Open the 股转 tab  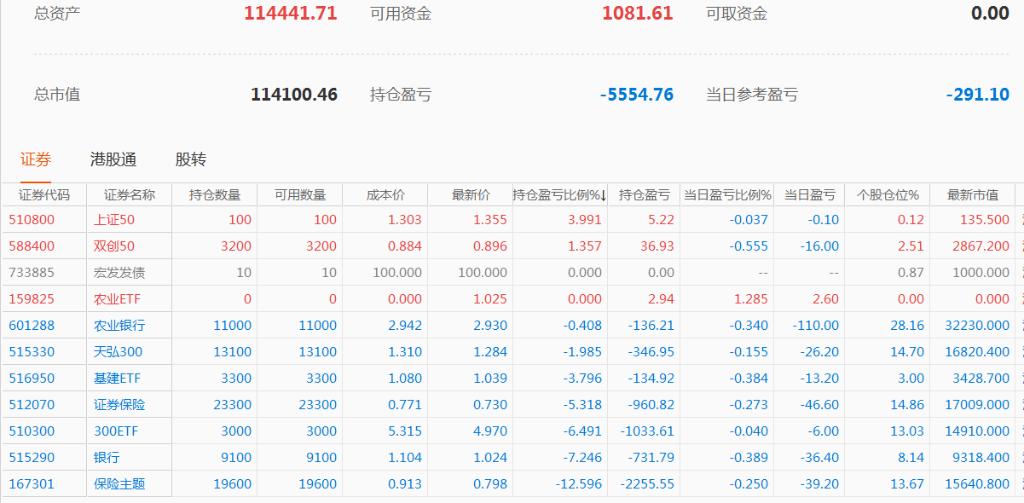tap(190, 159)
